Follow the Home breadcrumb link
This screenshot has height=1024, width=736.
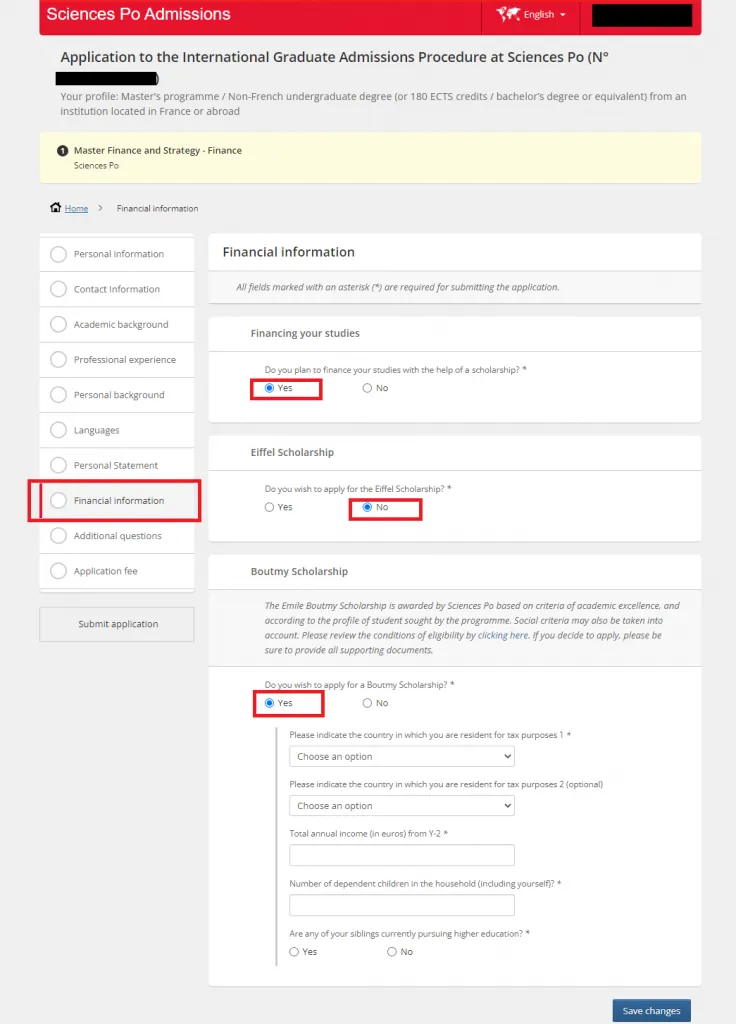pyautogui.click(x=76, y=208)
